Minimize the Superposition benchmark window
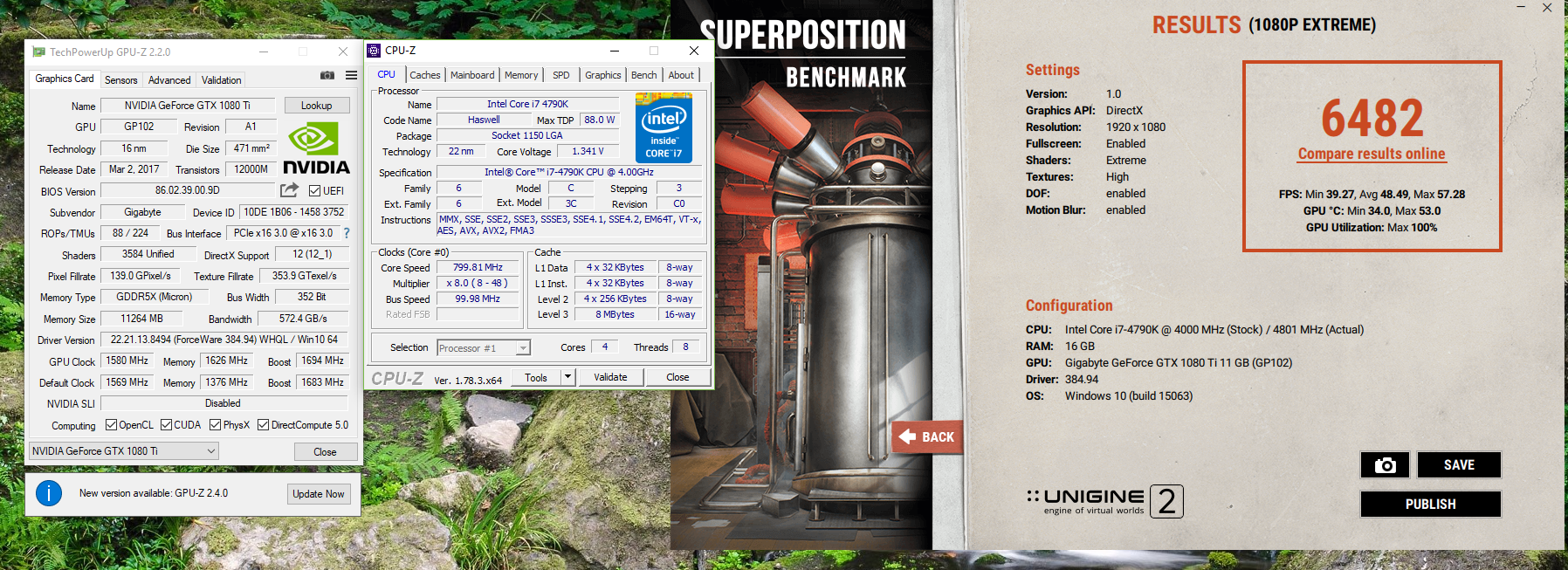 click(x=1521, y=8)
